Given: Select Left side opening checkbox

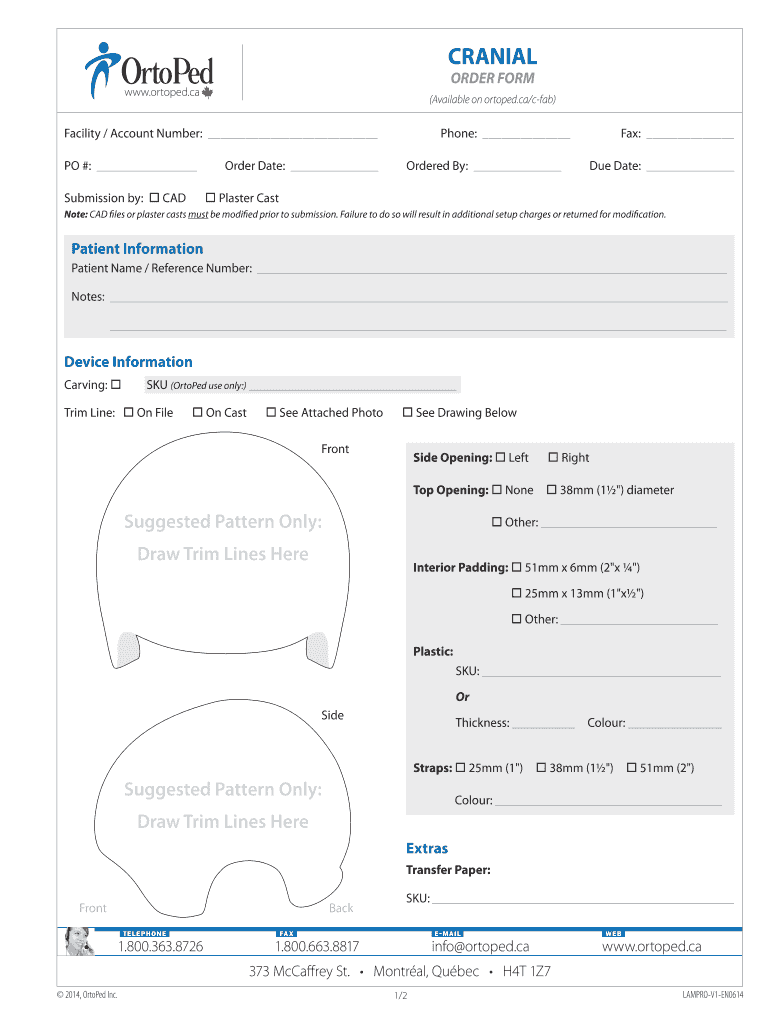Looking at the screenshot, I should pos(500,457).
